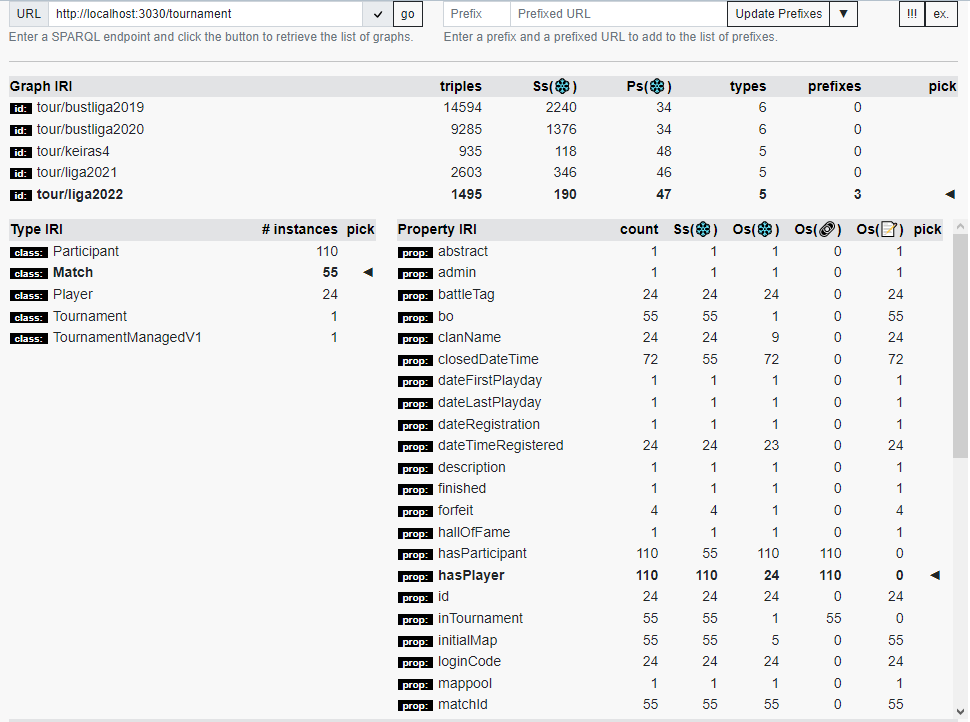Screen dimensions: 970x722
Task: Open the Update Prefixes dropdown arrow
Action: tap(843, 14)
